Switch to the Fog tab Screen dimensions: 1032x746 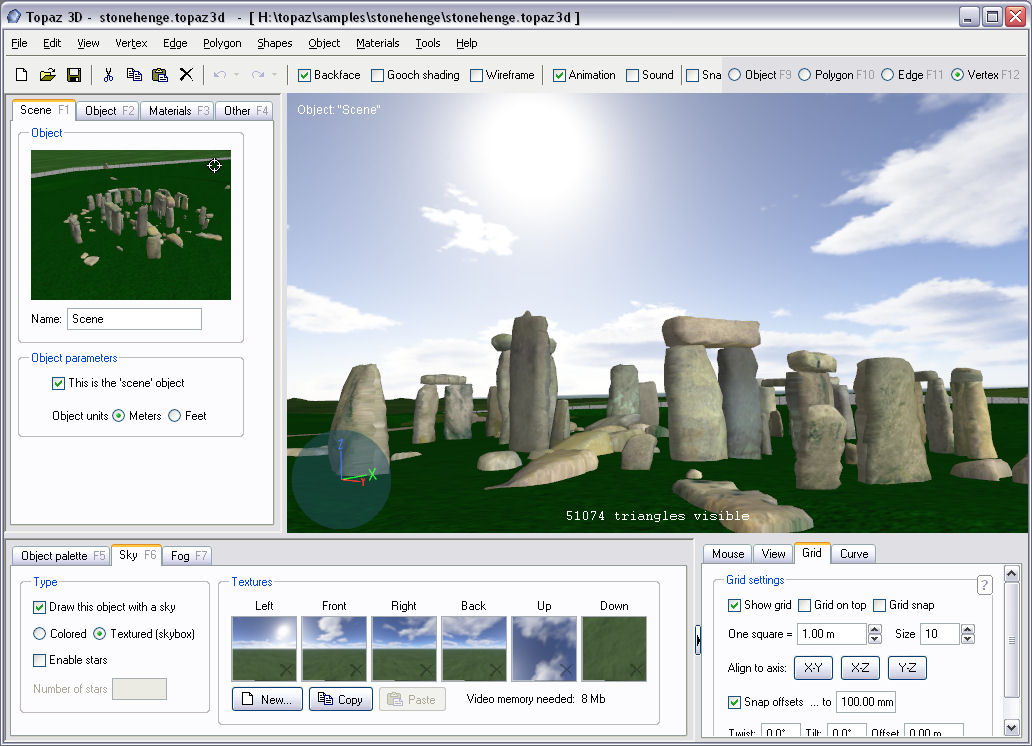(188, 555)
